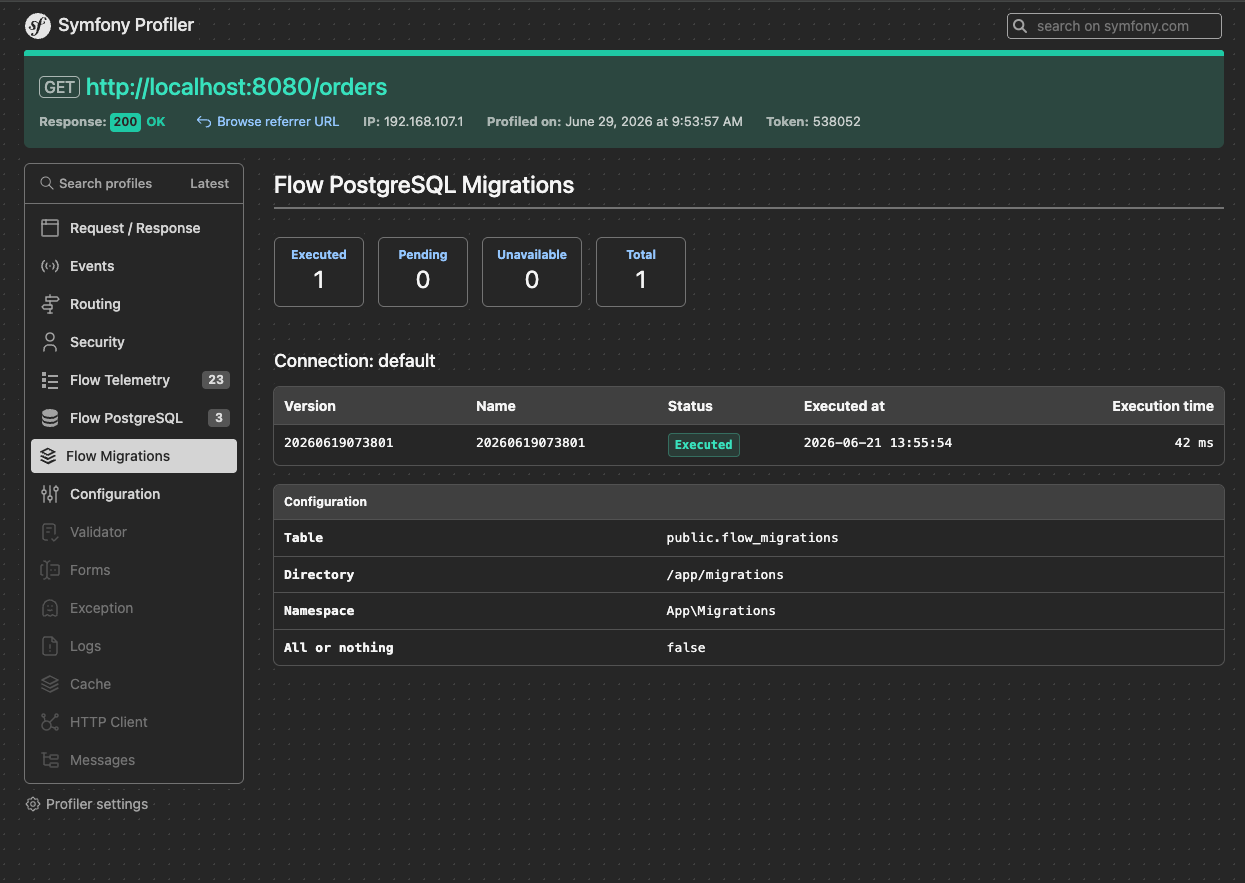Screen dimensions: 1245x883
Task: Open the Configuration panel
Action: (134, 494)
